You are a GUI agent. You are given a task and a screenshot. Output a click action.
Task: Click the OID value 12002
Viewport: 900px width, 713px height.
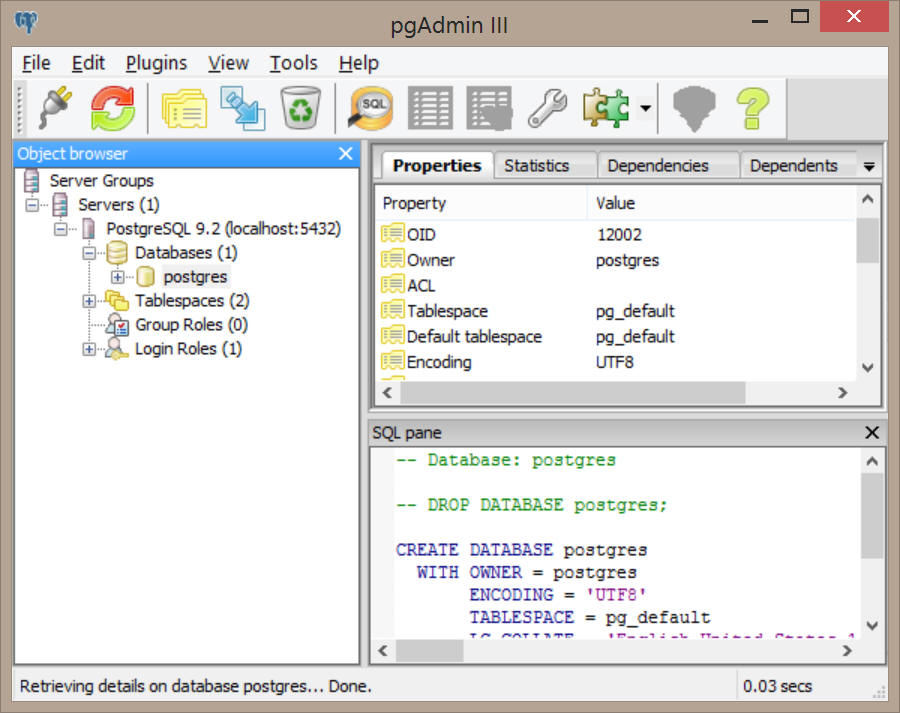pyautogui.click(x=619, y=234)
